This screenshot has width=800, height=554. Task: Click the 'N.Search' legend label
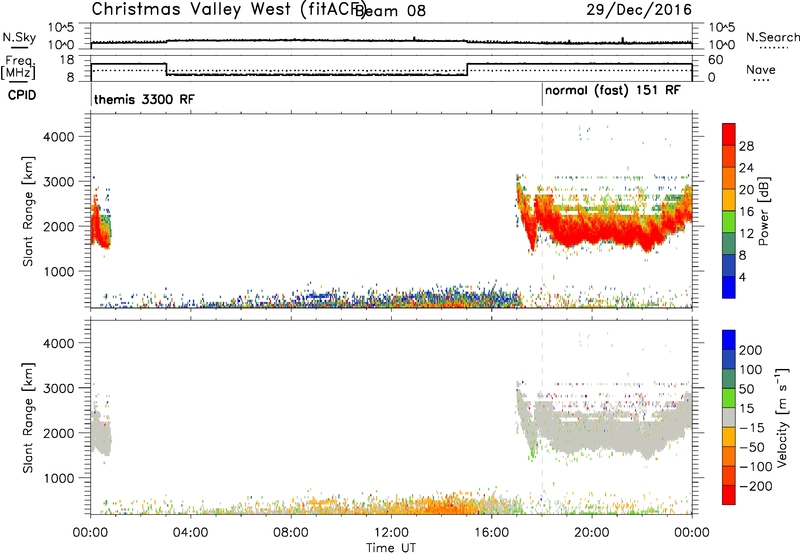tap(772, 37)
